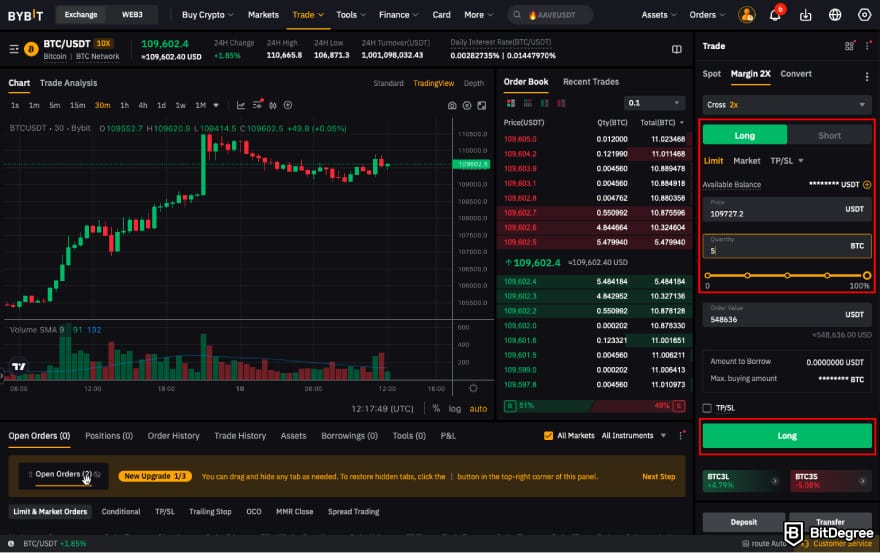Expand the Assets dropdown in header
The width and height of the screenshot is (880, 553).
659,15
